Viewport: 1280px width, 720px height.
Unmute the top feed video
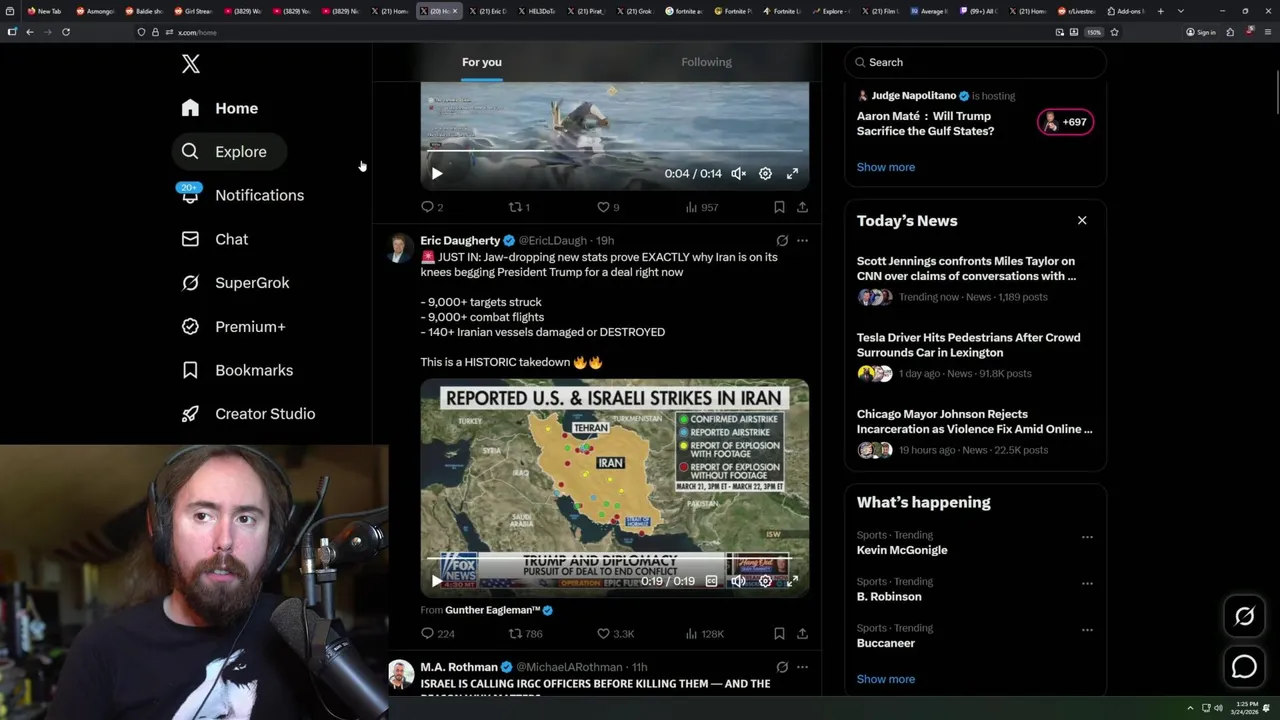(x=738, y=173)
